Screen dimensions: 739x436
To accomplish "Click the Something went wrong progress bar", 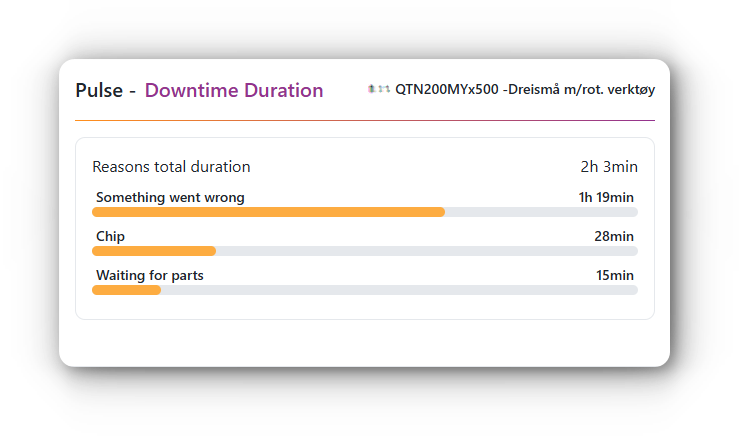I will (x=268, y=212).
